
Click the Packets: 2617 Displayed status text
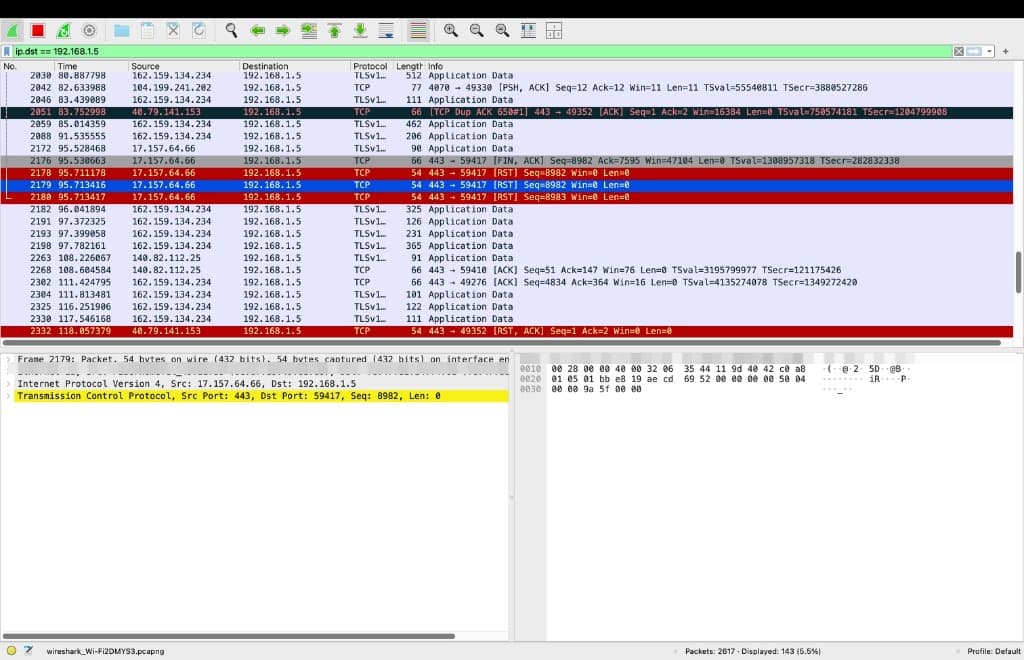coord(752,651)
